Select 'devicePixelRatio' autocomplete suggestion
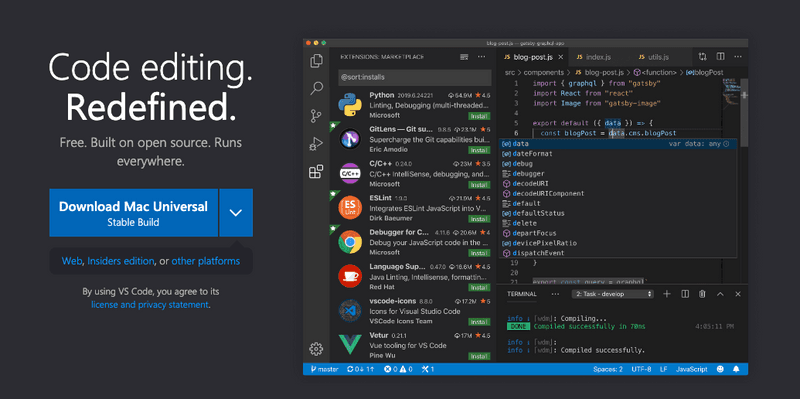This screenshot has width=800, height=399. 618,243
